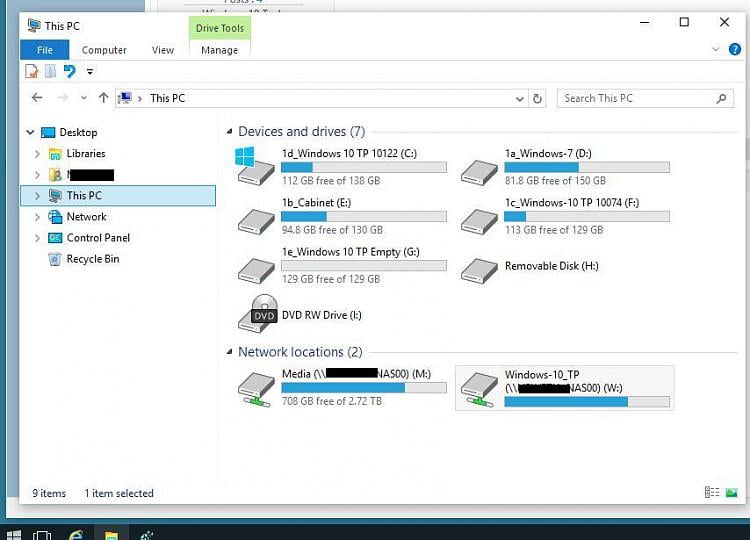Click the Media (M:) usage bar
The width and height of the screenshot is (750, 540).
pyautogui.click(x=364, y=387)
